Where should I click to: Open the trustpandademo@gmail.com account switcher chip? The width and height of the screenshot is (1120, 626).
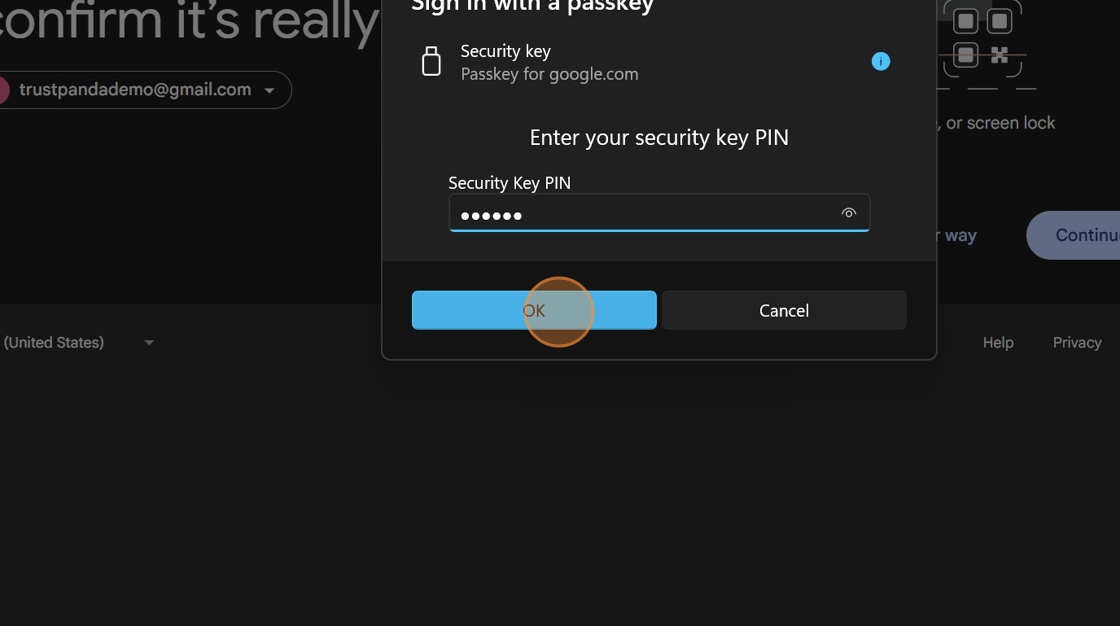[x=142, y=90]
